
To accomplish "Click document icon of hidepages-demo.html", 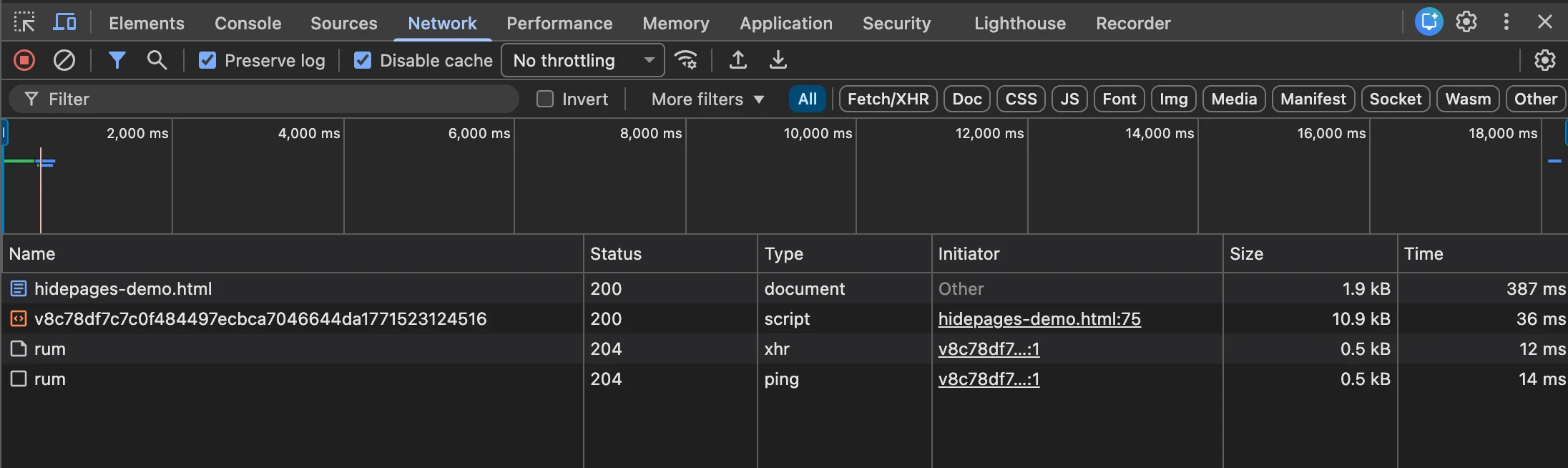I will 19,289.
